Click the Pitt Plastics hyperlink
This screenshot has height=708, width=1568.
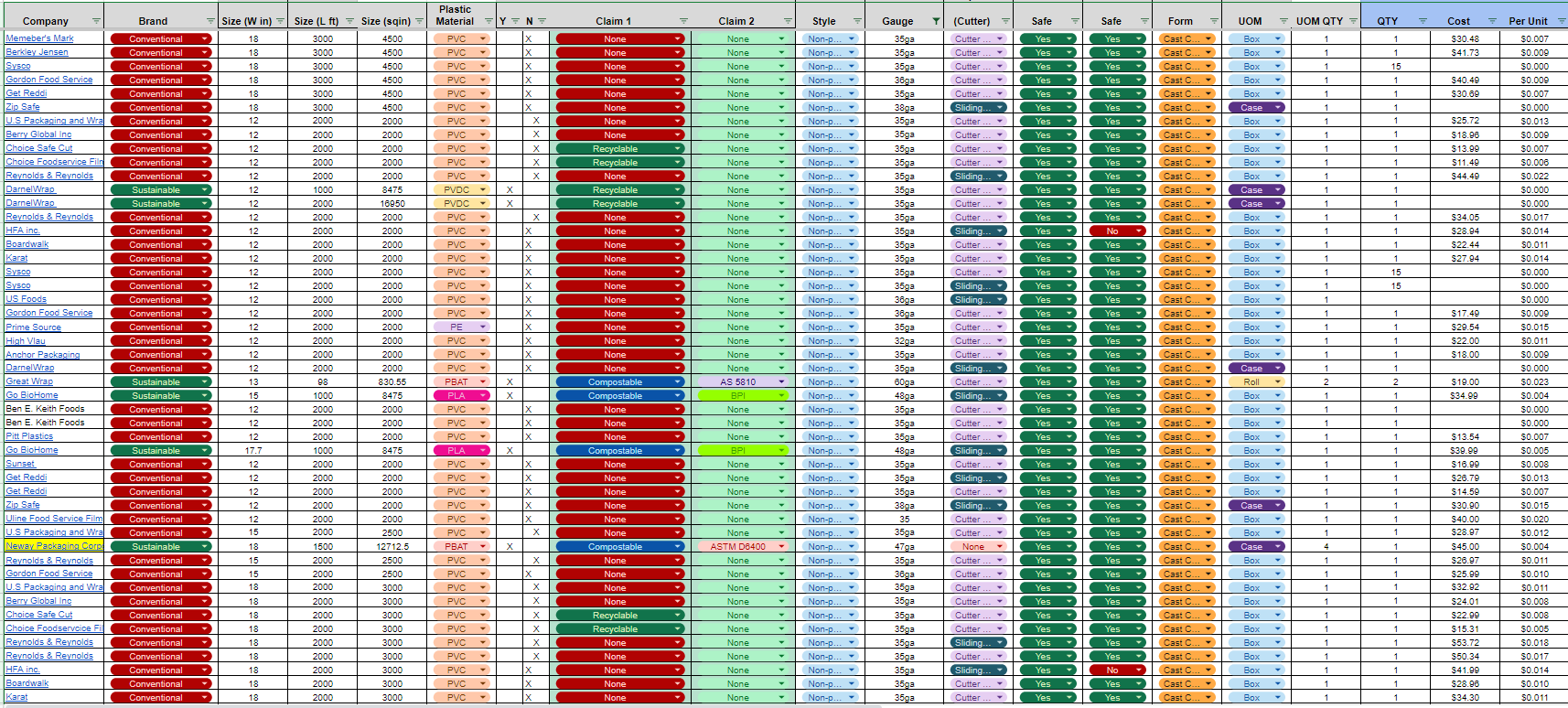[x=29, y=436]
